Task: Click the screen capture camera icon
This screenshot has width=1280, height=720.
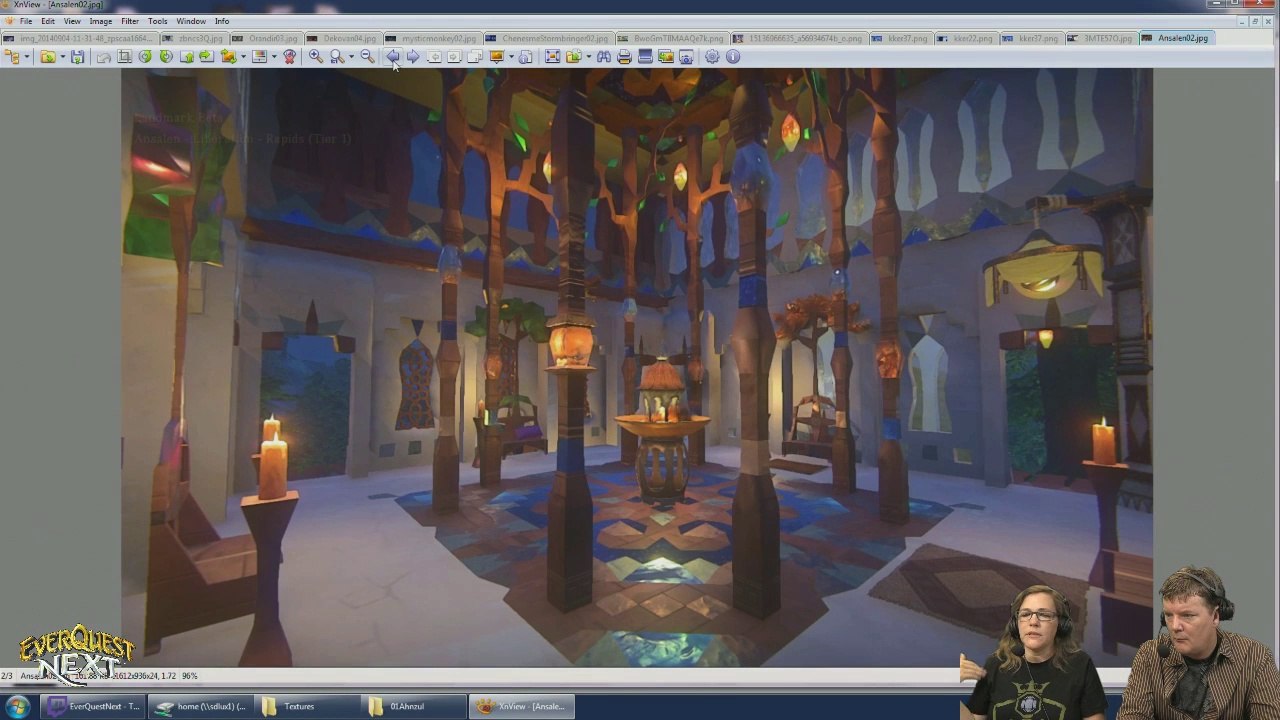Action: tap(686, 57)
